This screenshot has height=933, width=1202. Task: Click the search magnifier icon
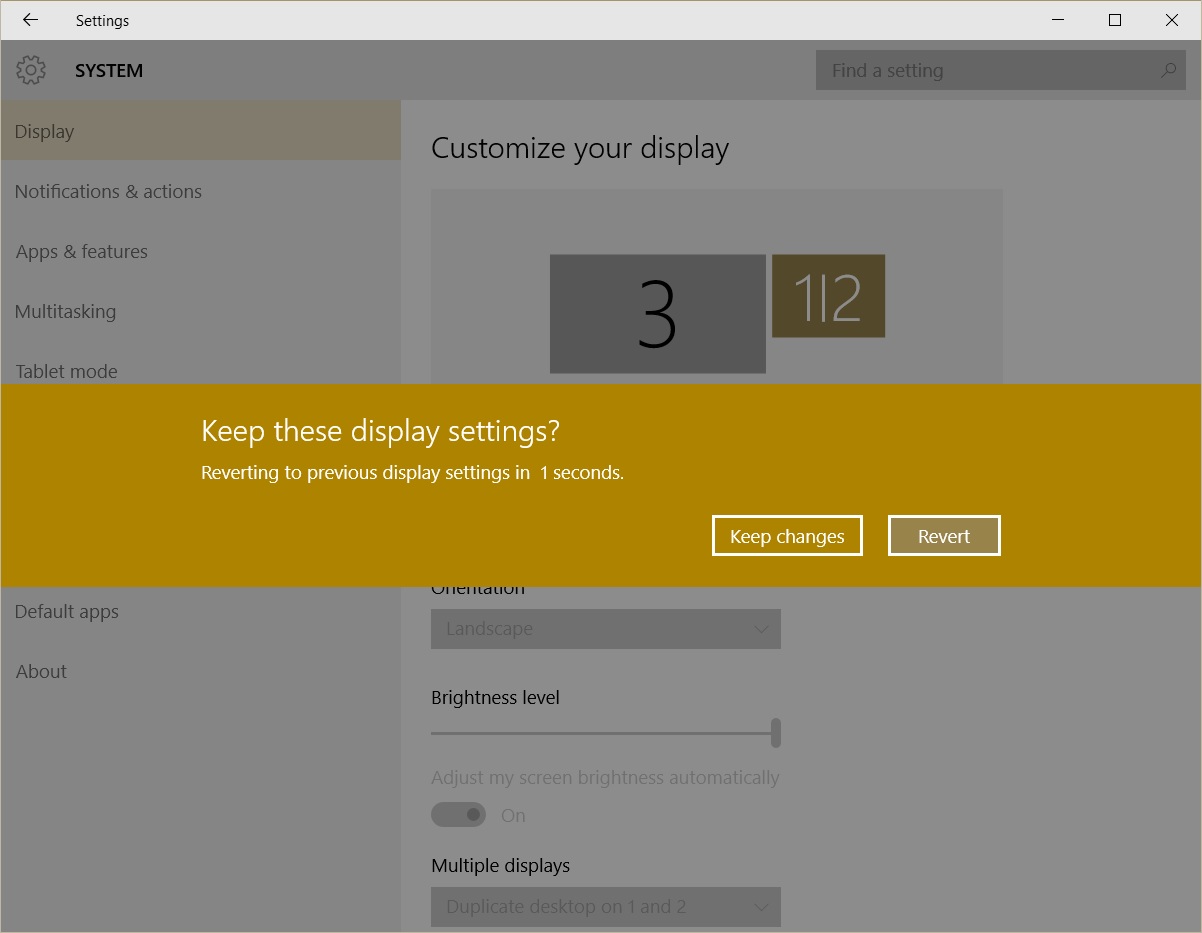tap(1168, 70)
